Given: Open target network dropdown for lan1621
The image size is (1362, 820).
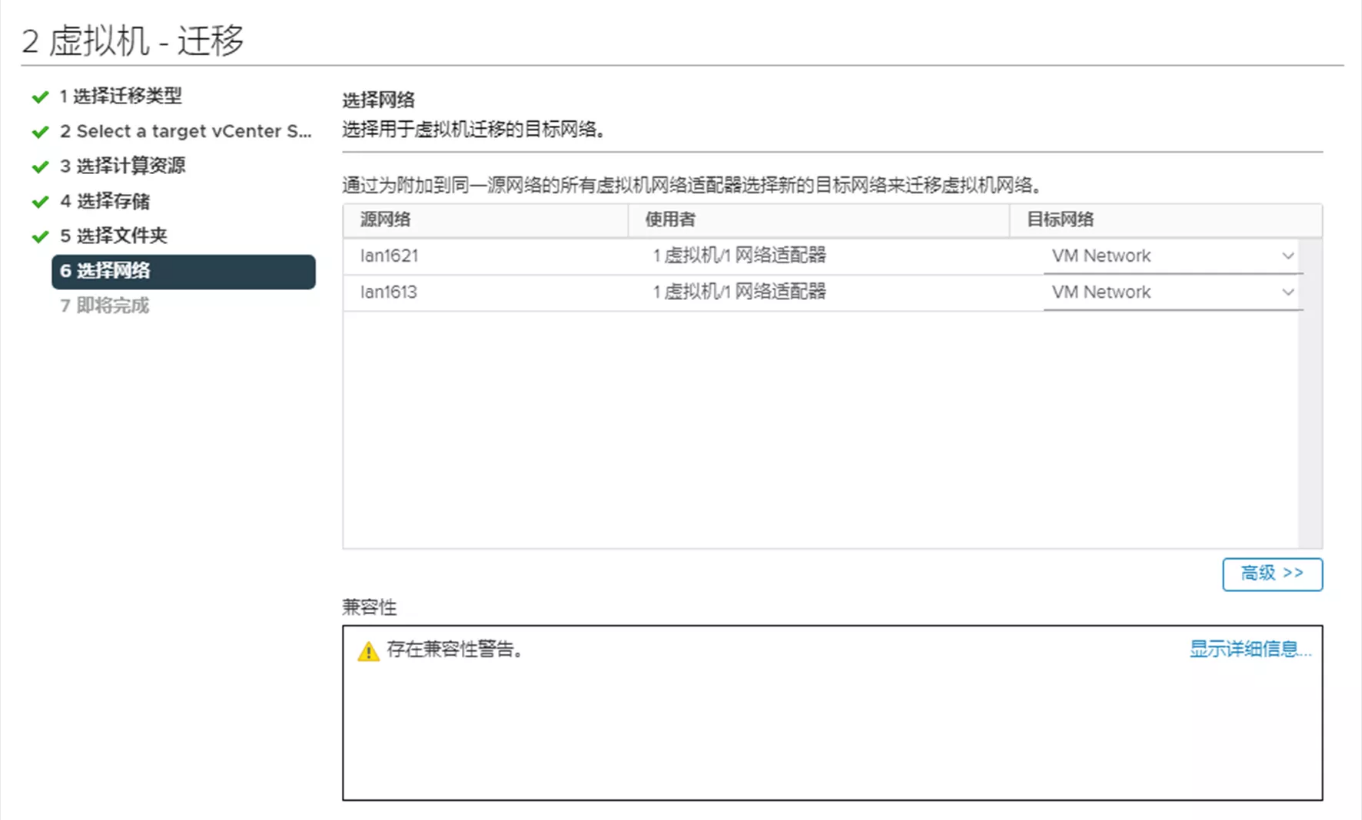Looking at the screenshot, I should 1172,256.
